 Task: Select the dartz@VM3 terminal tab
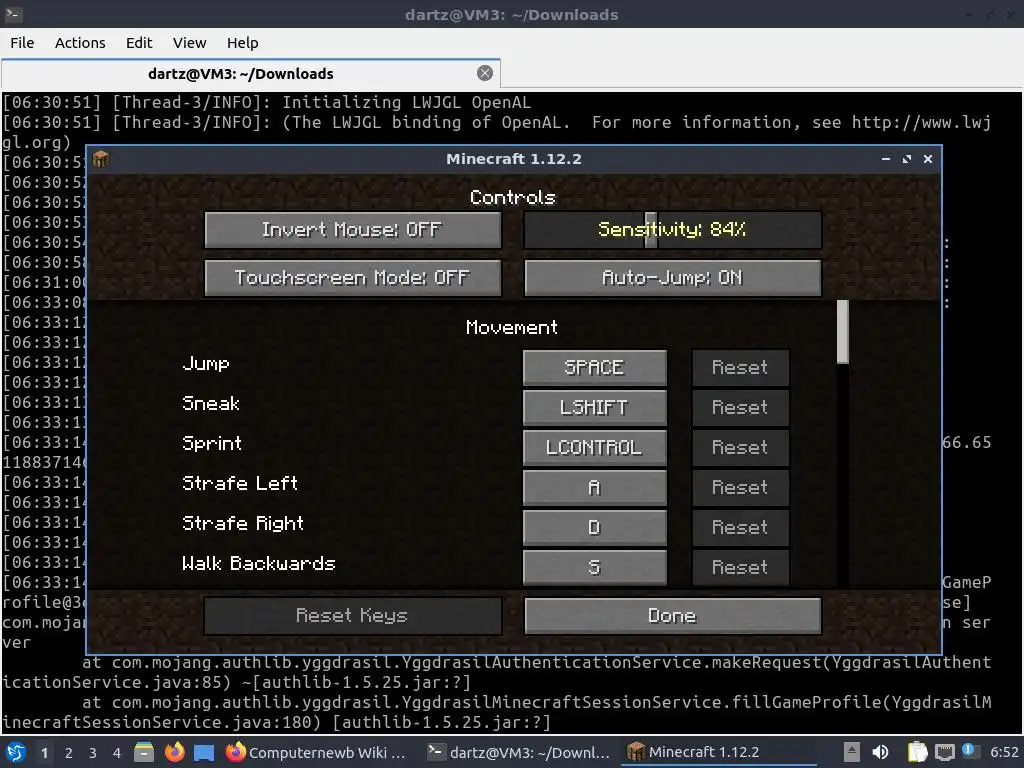[240, 74]
